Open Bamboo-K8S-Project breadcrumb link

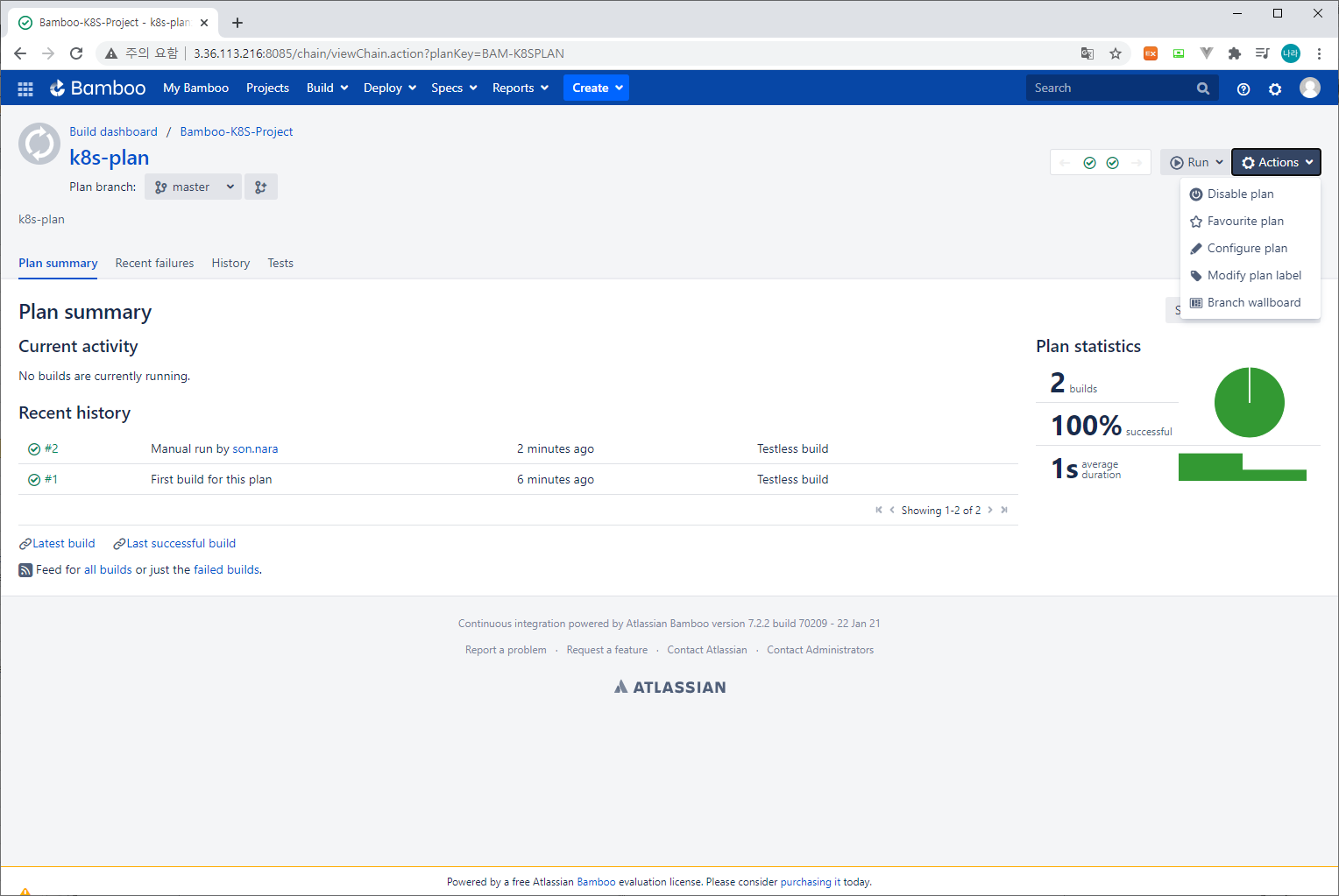tap(237, 131)
